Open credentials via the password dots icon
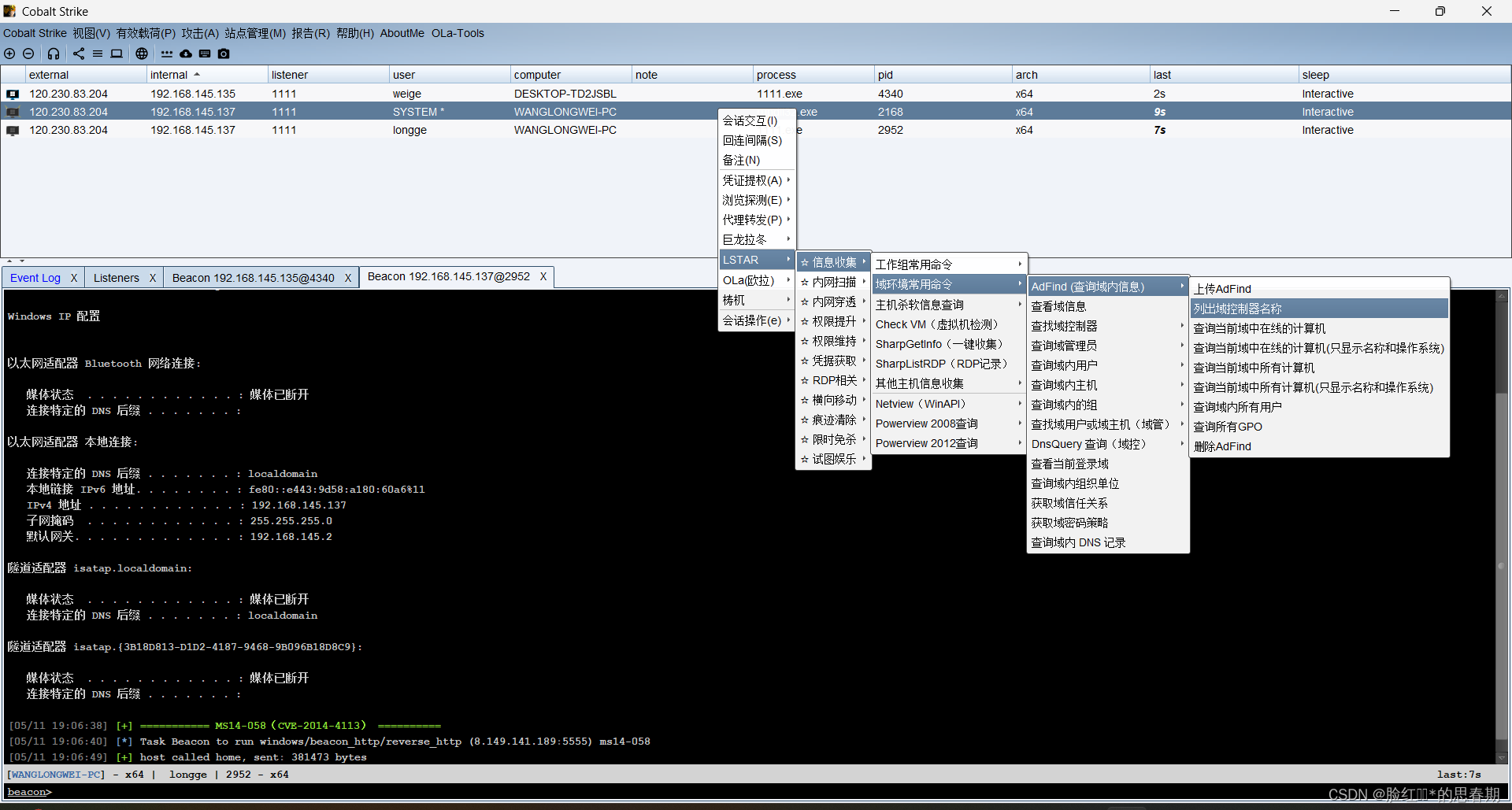This screenshot has width=1512, height=810. click(167, 54)
